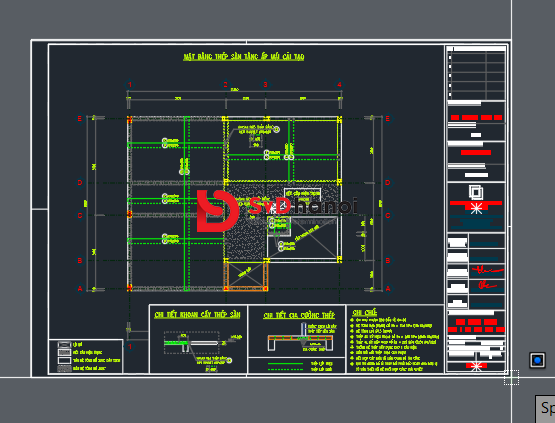
Task: Click the overlapping squares logo in title block
Action: 476,192
